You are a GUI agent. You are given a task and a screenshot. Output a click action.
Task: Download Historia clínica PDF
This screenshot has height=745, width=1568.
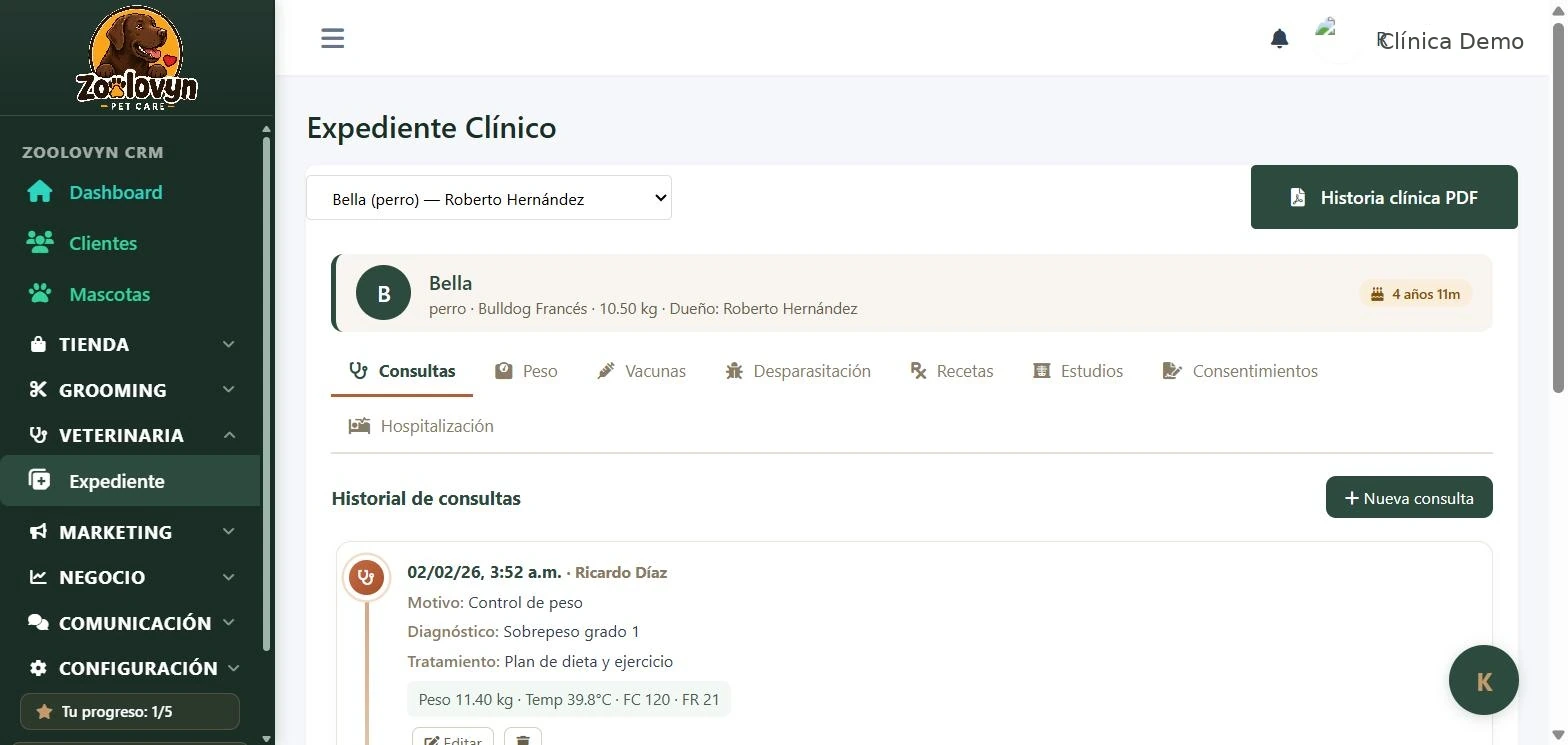click(1384, 197)
